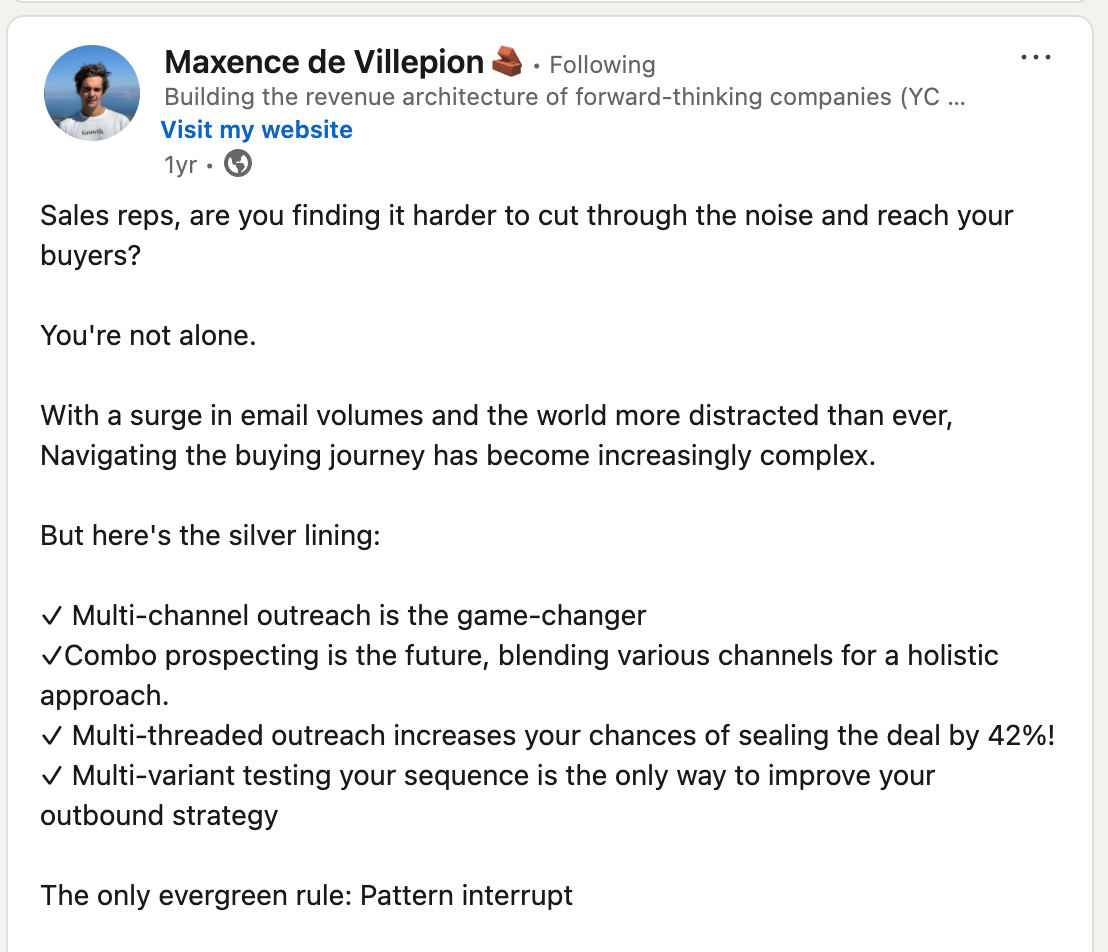Expand the truncated headline ellipsis after YC
This screenshot has width=1108, height=952.
pyautogui.click(x=956, y=98)
